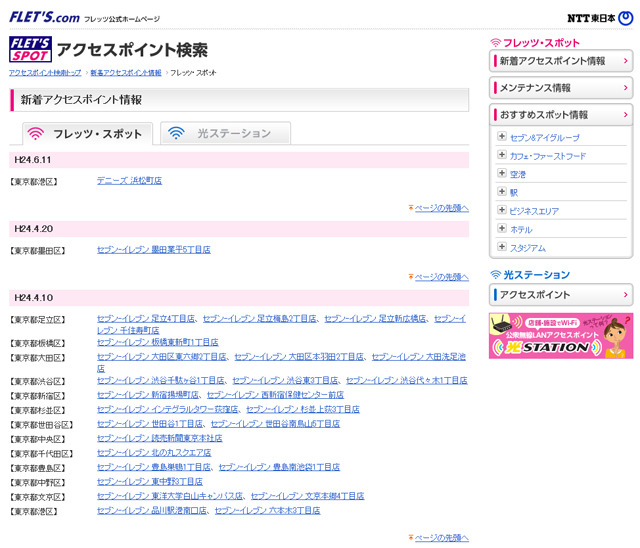Viewport: 640px width, 548px height.
Task: Click the アクセスポイント button under 光ステーション
Action: pos(561,295)
